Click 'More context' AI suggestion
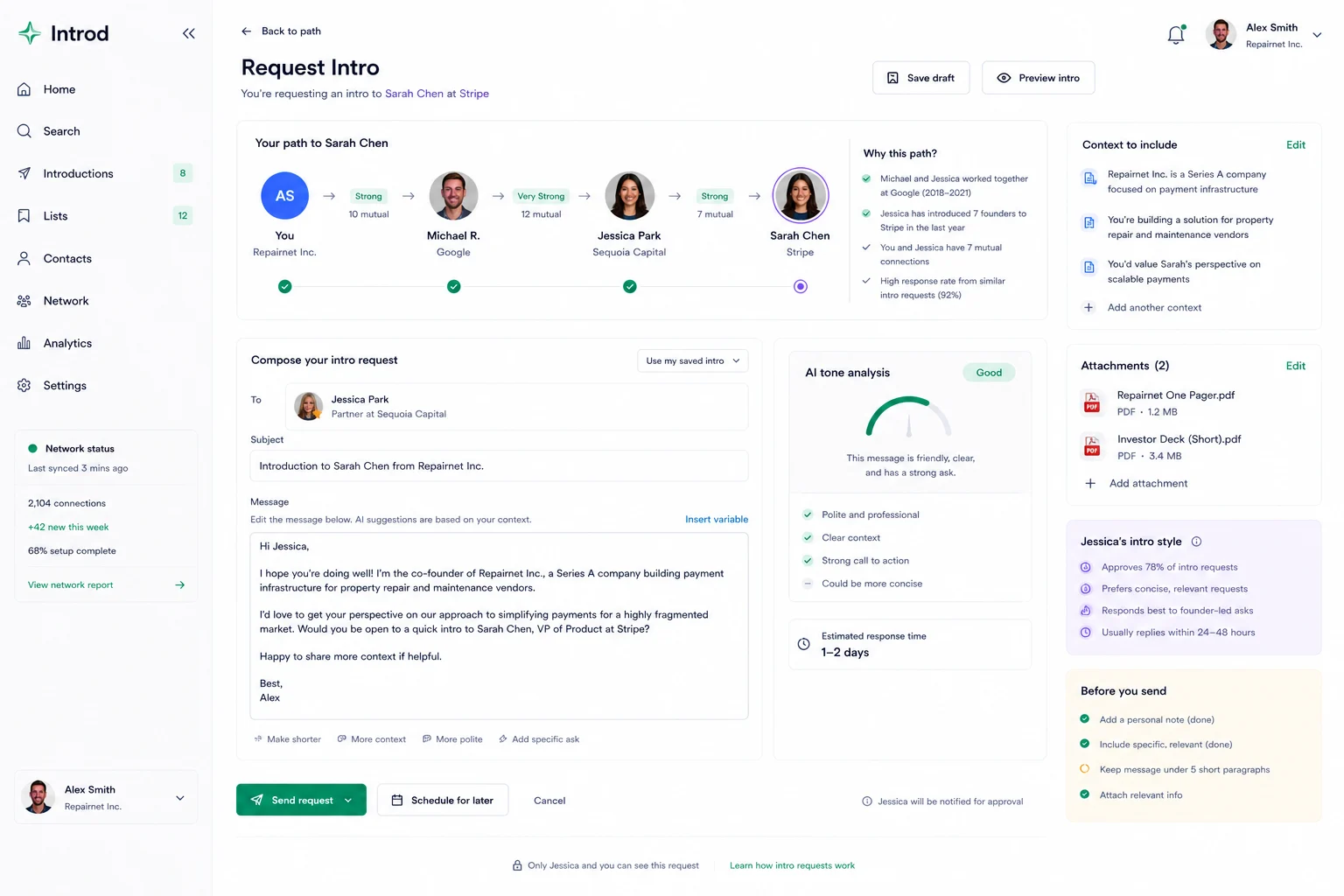The height and width of the screenshot is (896, 1344). pyautogui.click(x=372, y=739)
